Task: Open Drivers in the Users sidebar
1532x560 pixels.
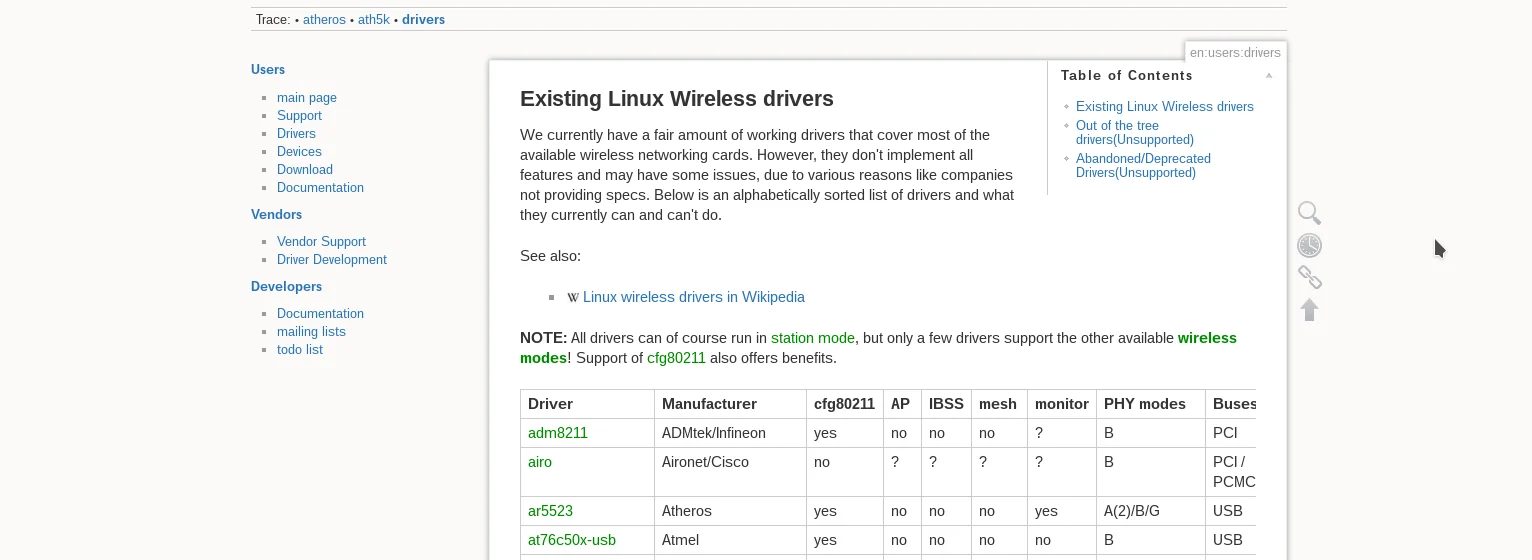Action: pyautogui.click(x=296, y=134)
